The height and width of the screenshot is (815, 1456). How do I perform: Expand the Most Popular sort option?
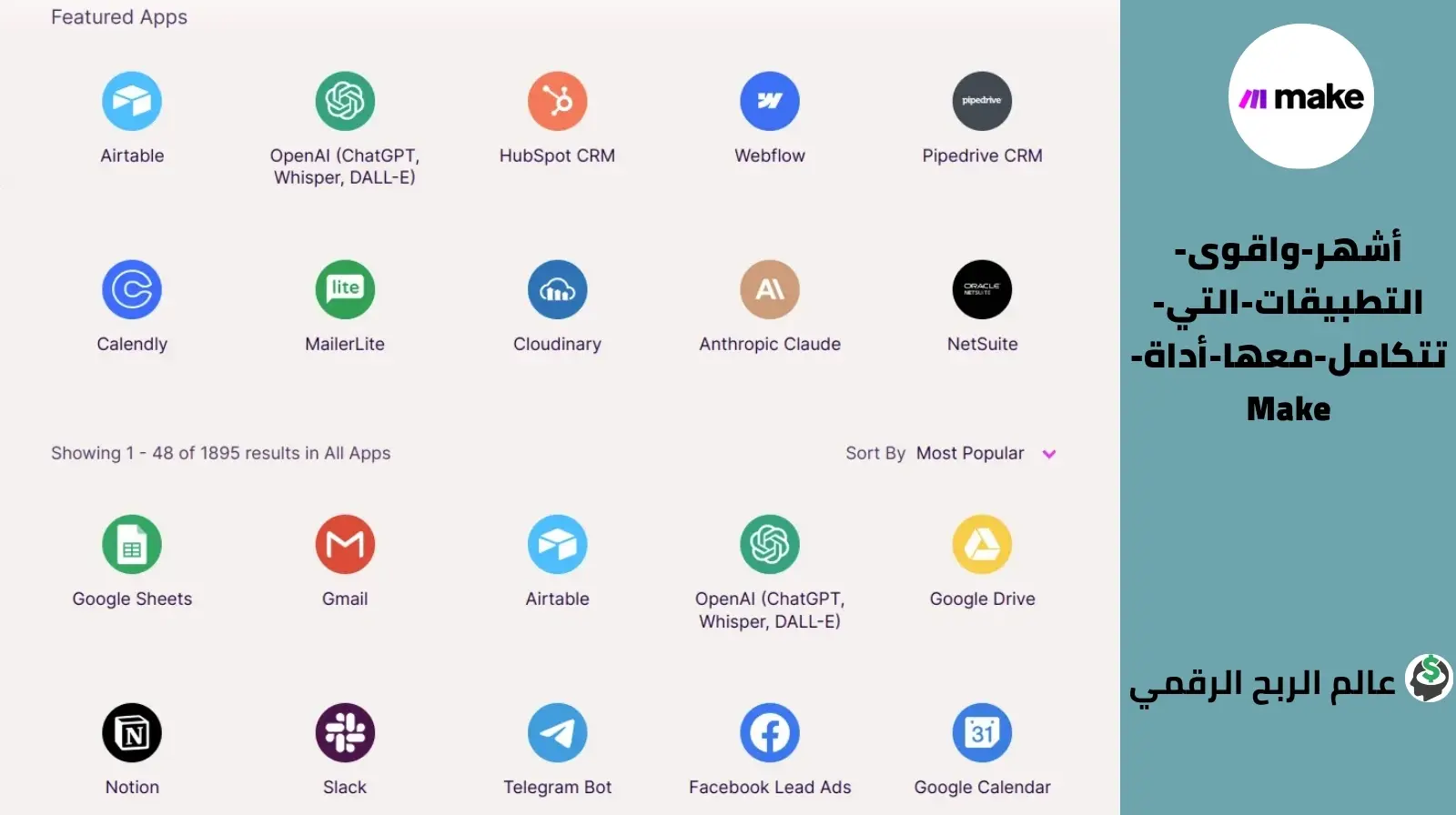click(970, 453)
